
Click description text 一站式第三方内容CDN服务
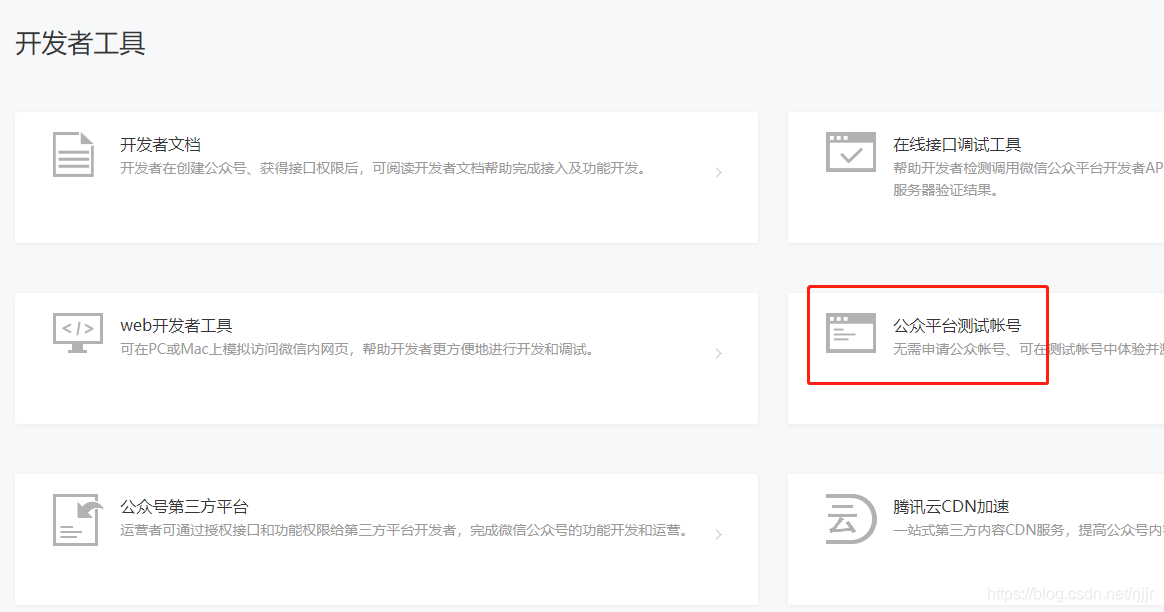(x=978, y=530)
